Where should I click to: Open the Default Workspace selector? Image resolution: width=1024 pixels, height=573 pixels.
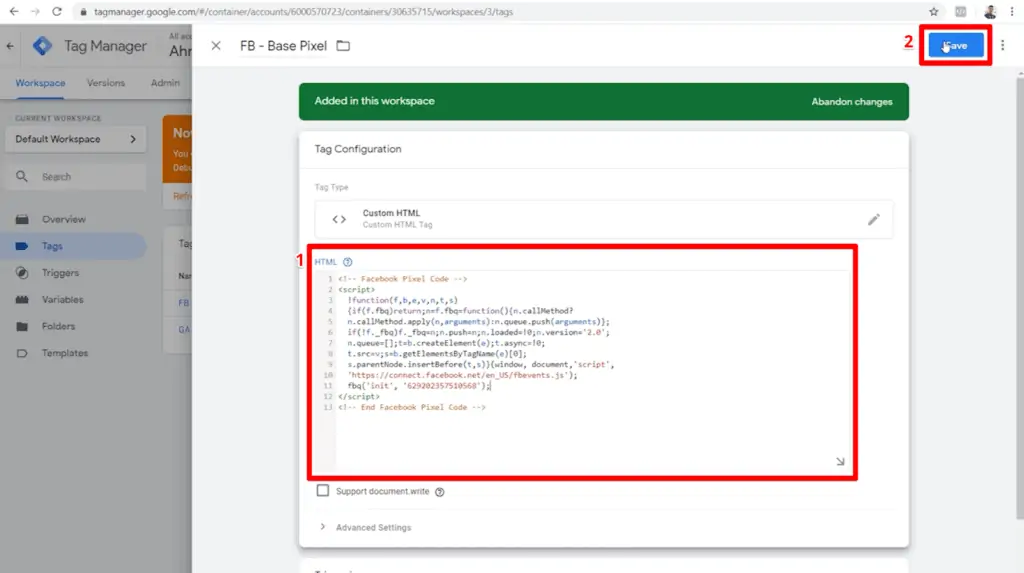click(x=76, y=139)
